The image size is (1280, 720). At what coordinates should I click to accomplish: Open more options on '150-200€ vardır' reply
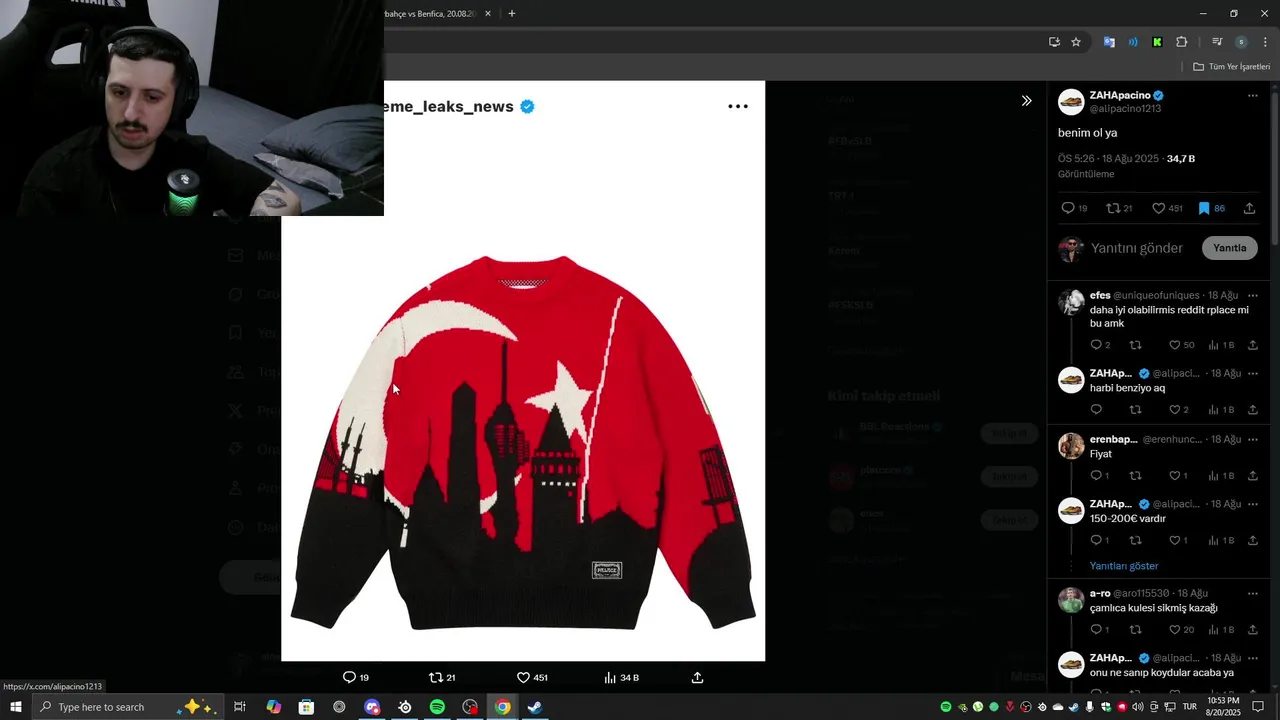pyautogui.click(x=1252, y=504)
